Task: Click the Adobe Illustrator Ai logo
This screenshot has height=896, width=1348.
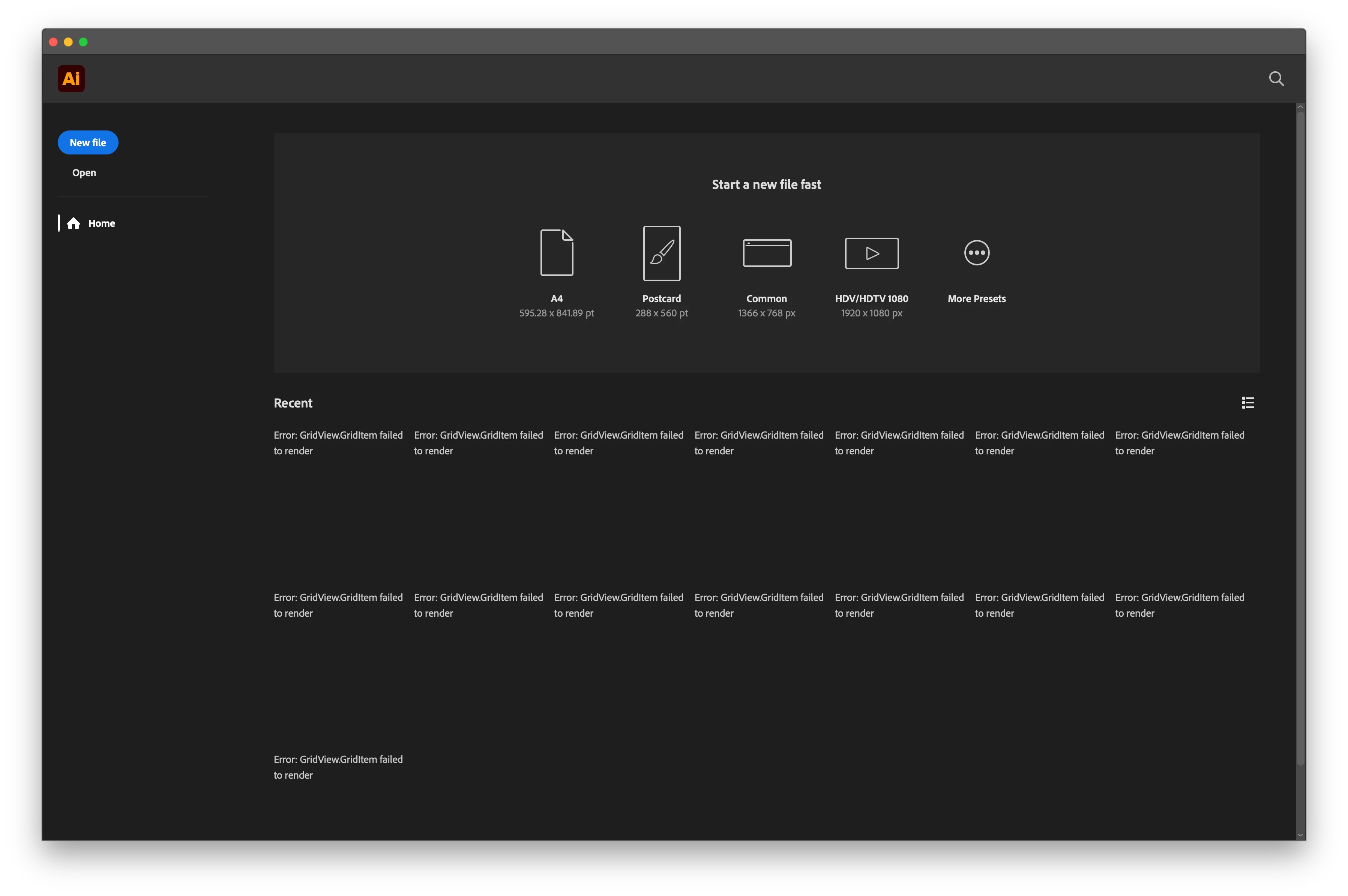Action: tap(71, 79)
